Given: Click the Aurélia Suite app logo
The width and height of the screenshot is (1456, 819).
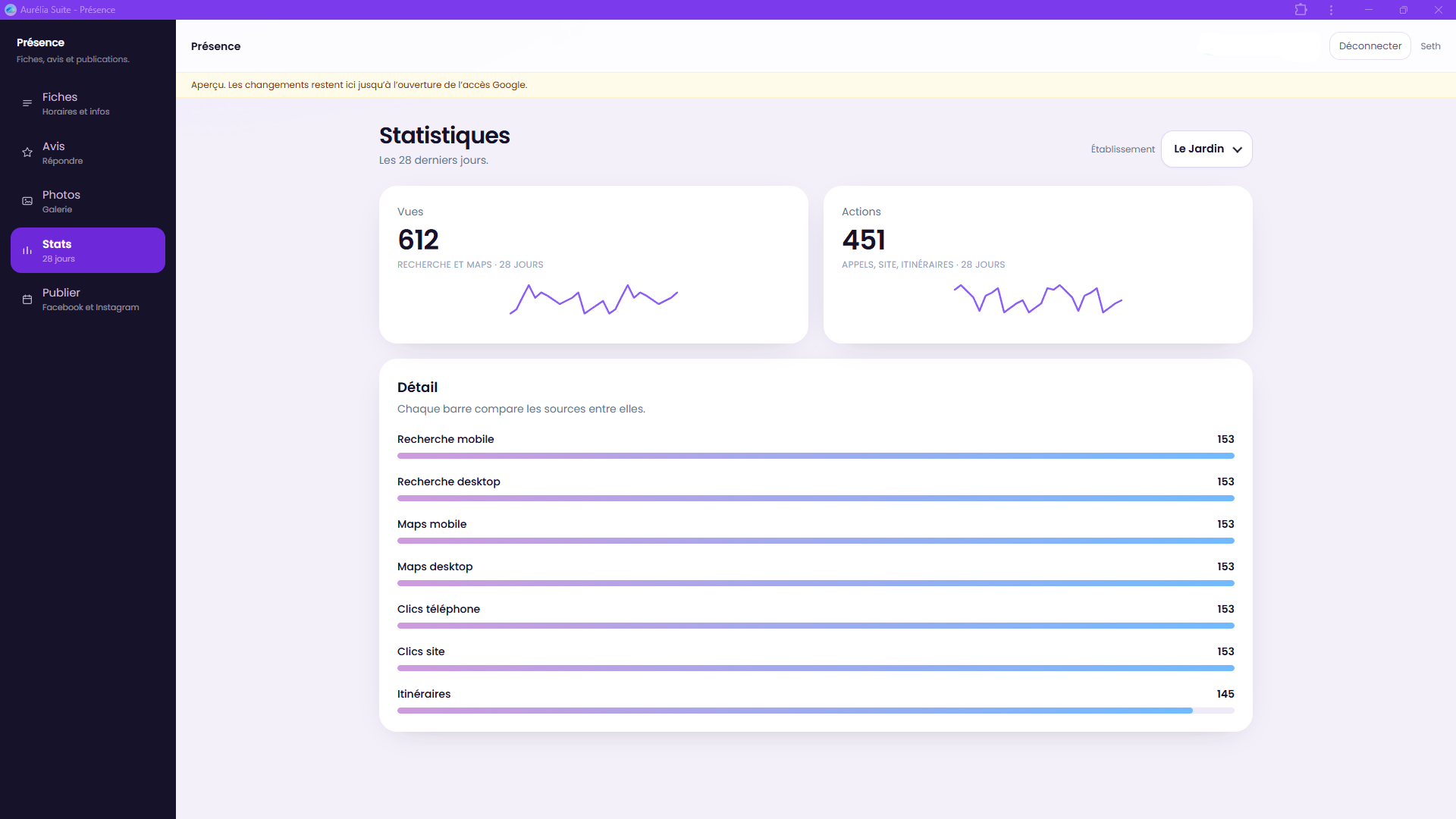Looking at the screenshot, I should click(x=11, y=10).
